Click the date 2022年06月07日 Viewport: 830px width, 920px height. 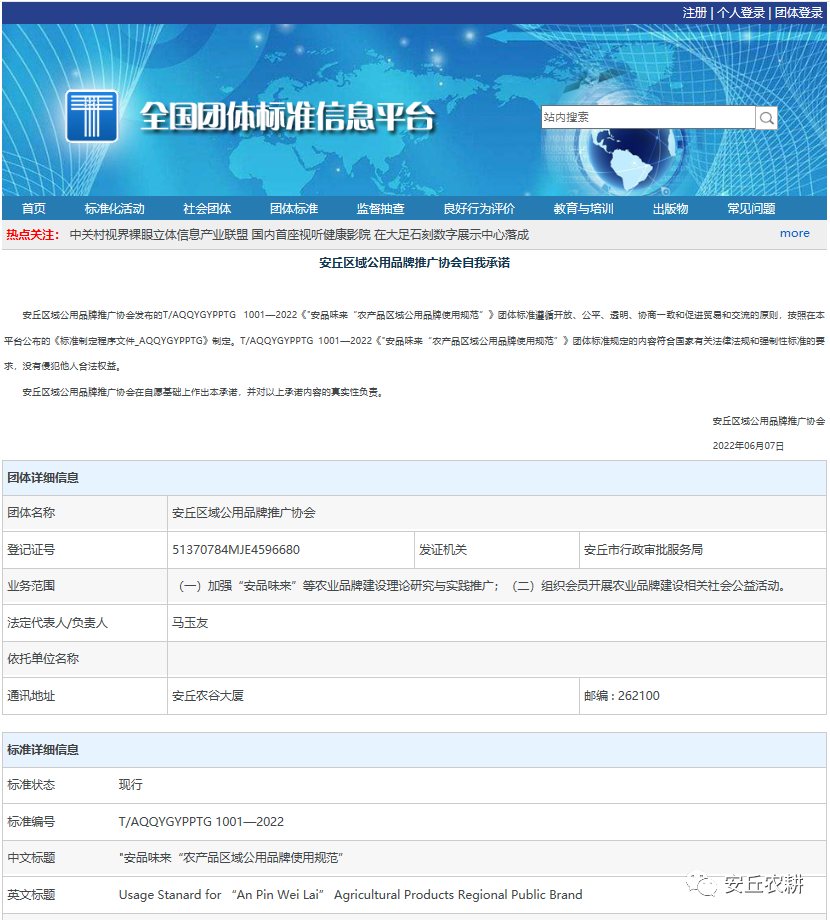(748, 446)
